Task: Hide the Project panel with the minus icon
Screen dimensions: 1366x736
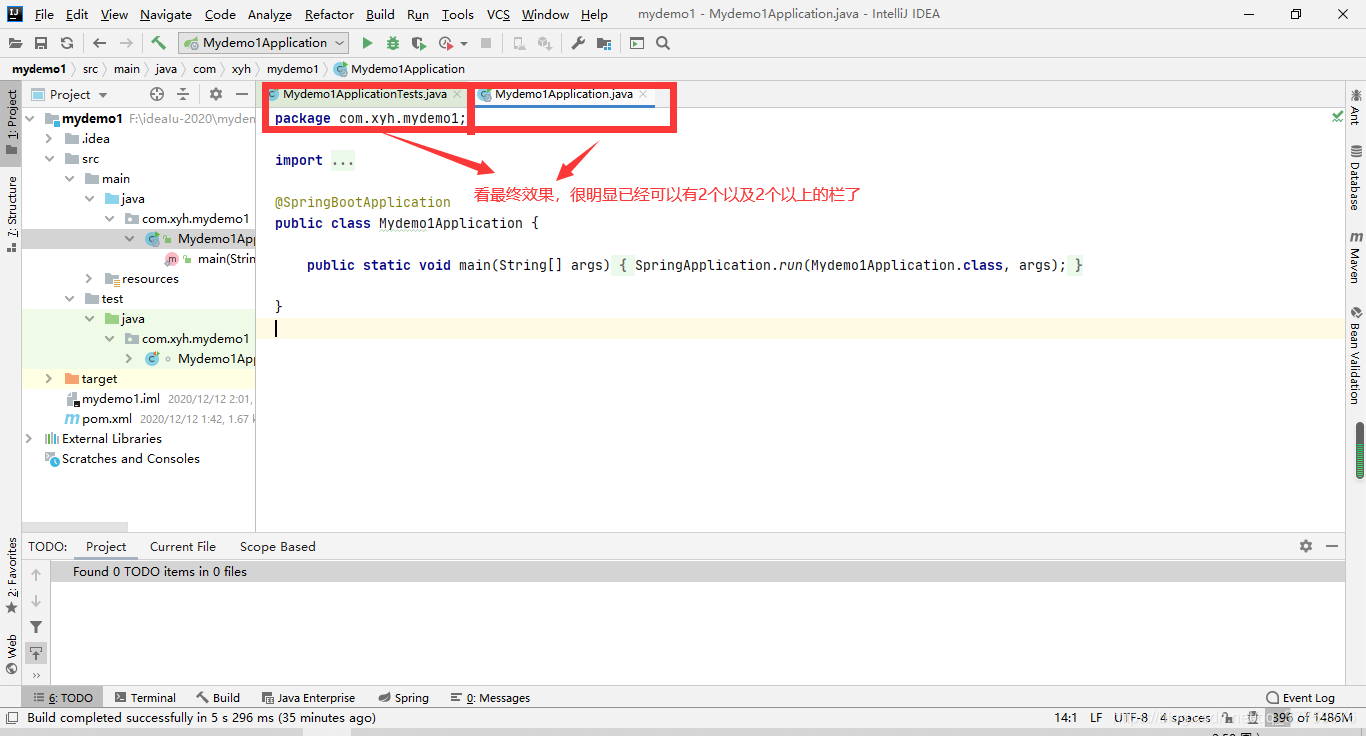Action: pyautogui.click(x=242, y=94)
